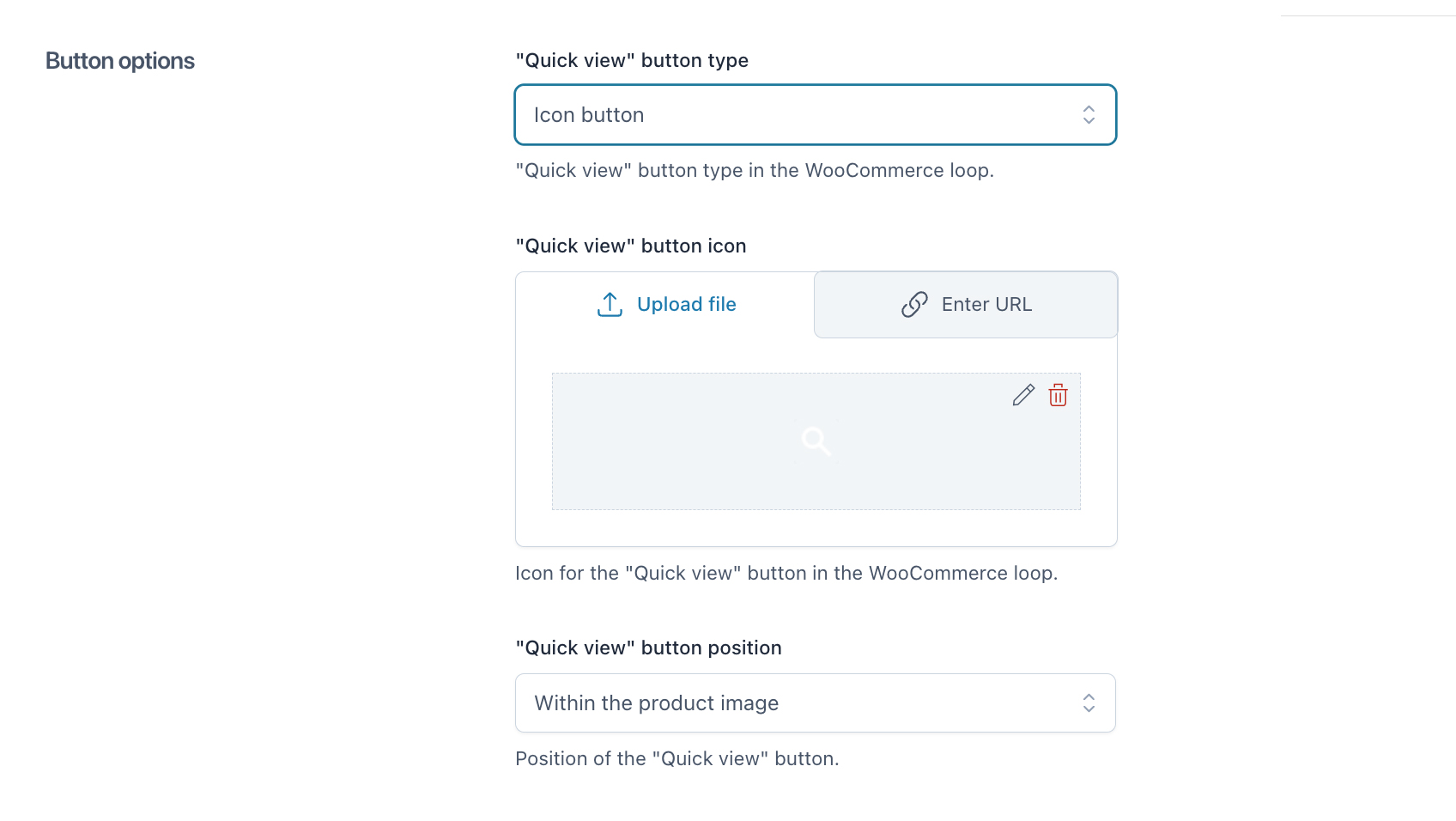Click the "Position of the Quick view button" help text
The image size is (1456, 821).
[676, 759]
